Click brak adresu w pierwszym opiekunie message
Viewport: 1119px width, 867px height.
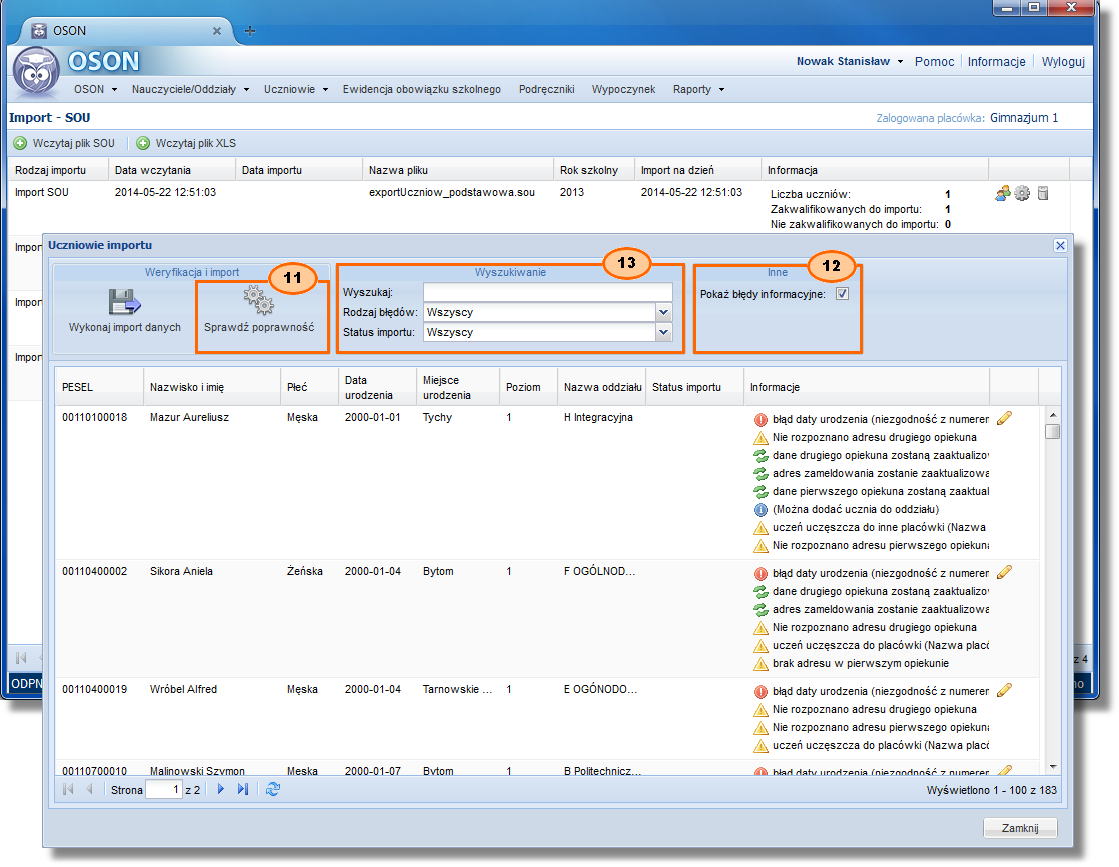coord(861,664)
